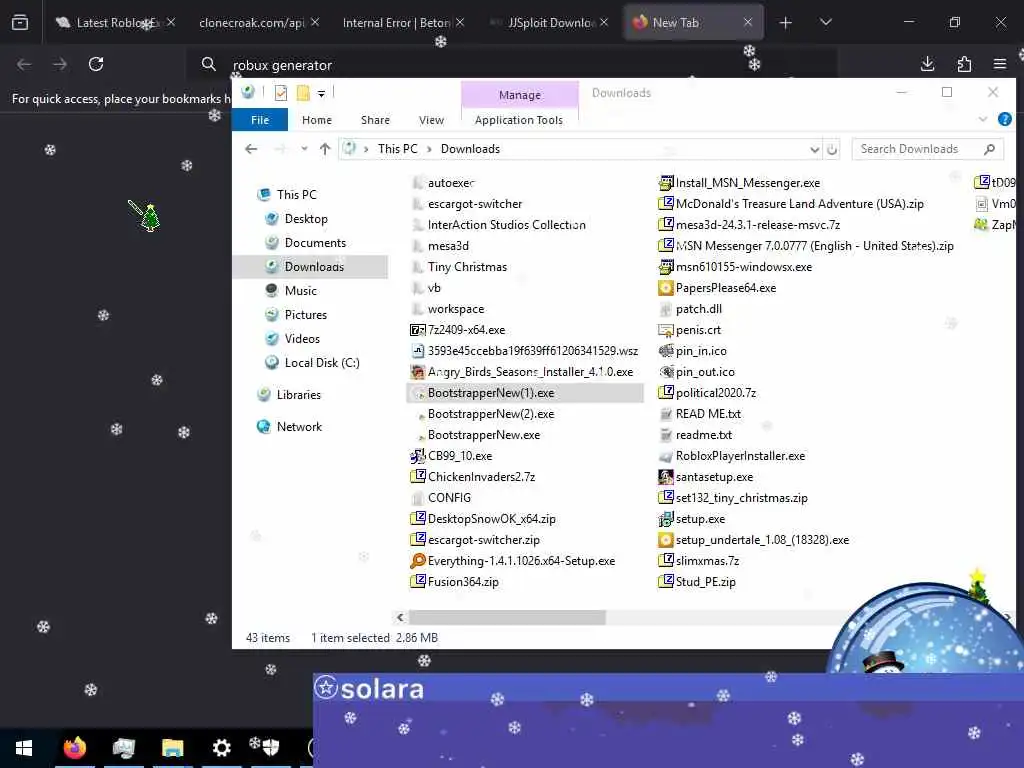Open Firefox from the taskbar
This screenshot has height=768, width=1024.
click(74, 748)
